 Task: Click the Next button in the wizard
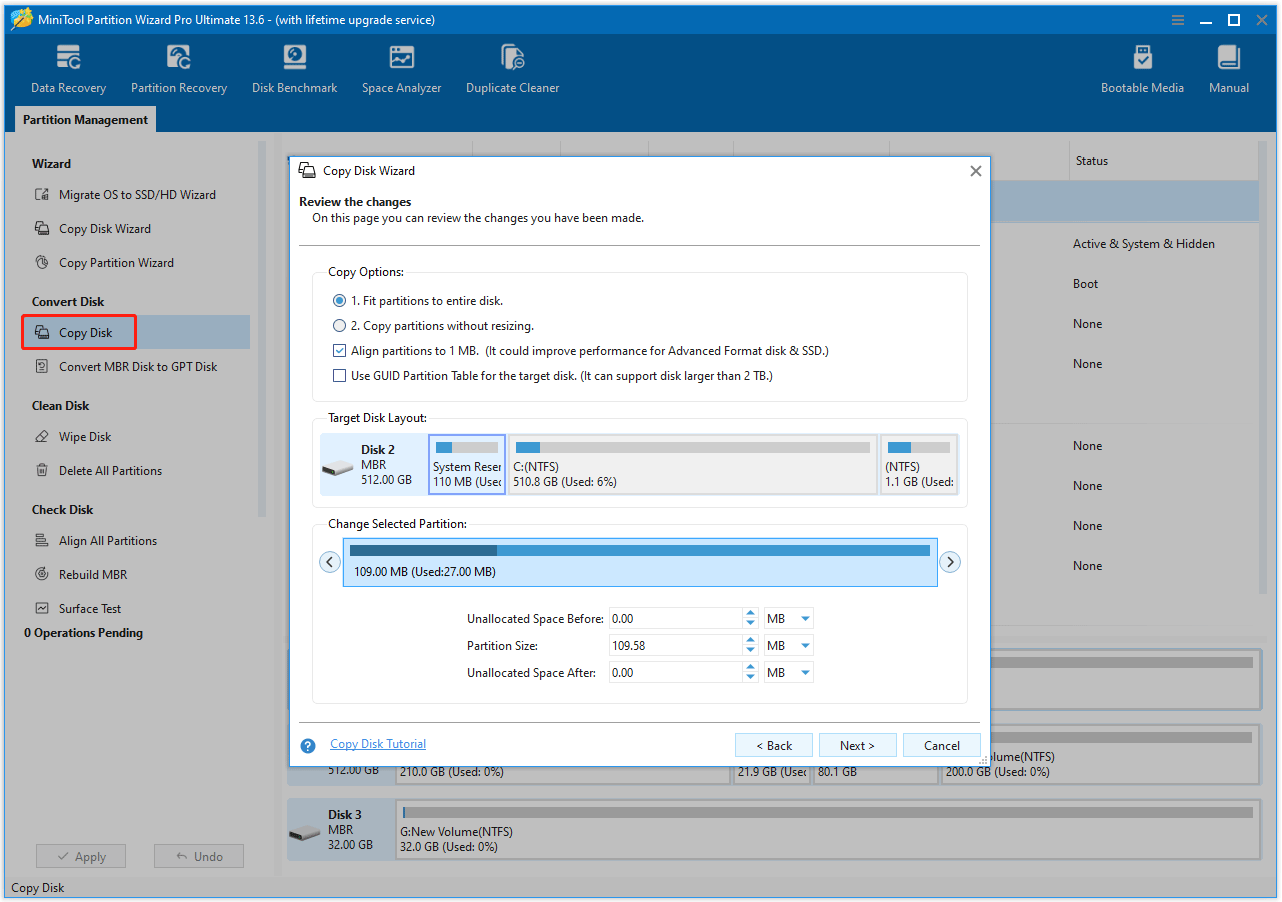click(857, 744)
